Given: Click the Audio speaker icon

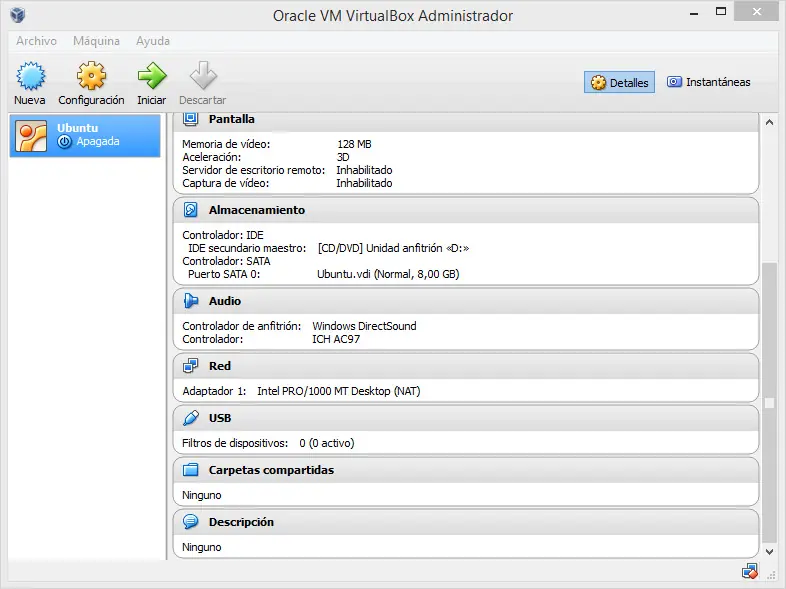Looking at the screenshot, I should click(x=190, y=301).
